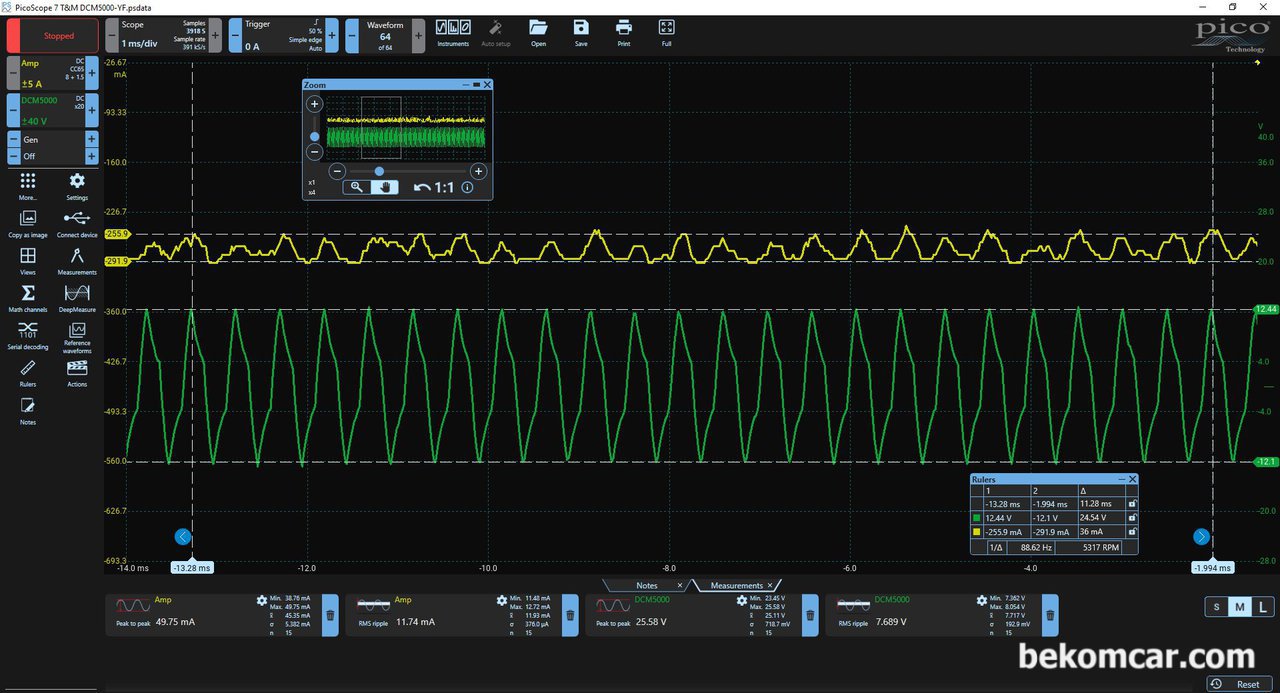Viewport: 1280px width, 693px height.
Task: Go to the next waveform buffer
Action: pyautogui.click(x=418, y=35)
